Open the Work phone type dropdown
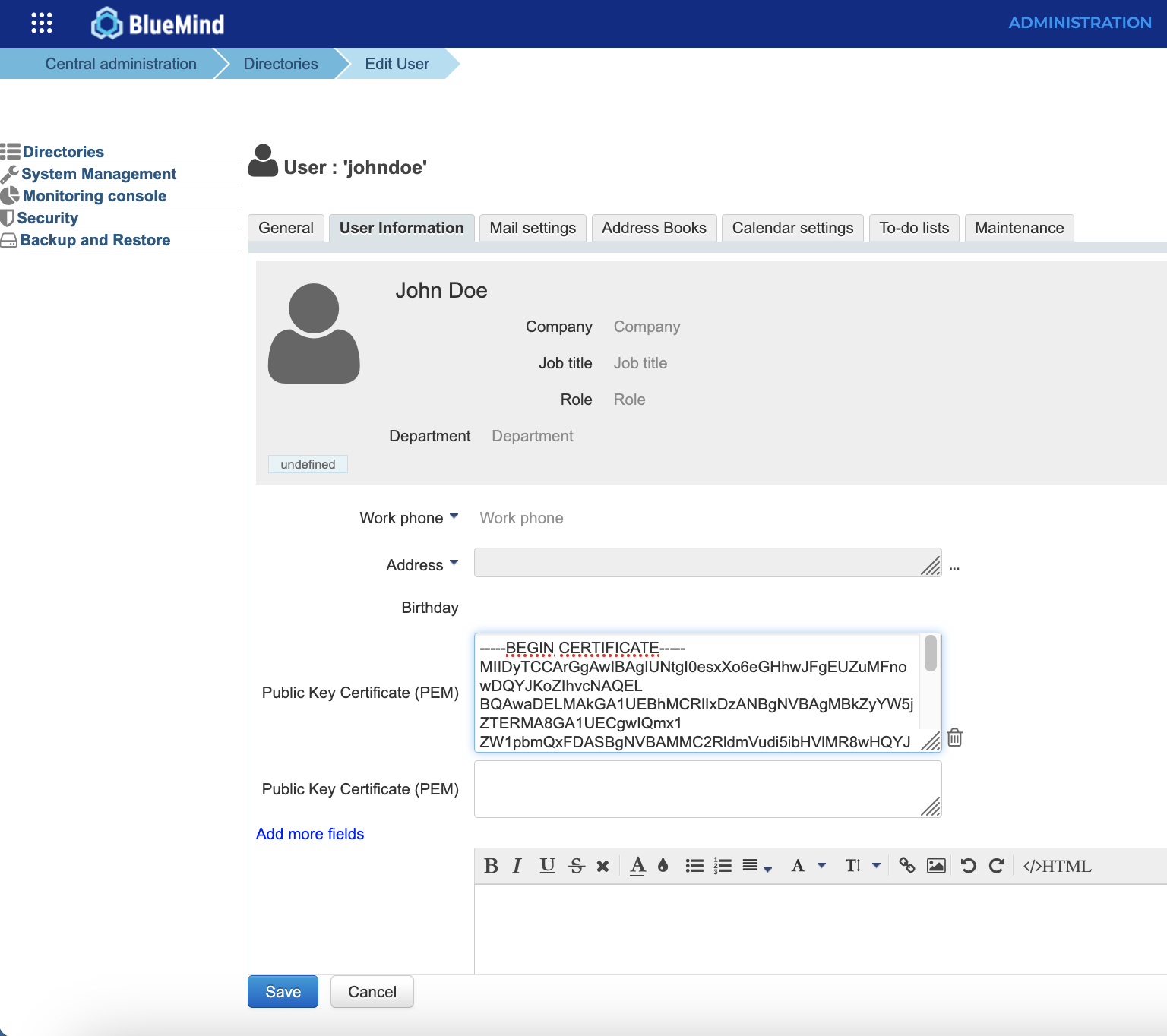 454,516
